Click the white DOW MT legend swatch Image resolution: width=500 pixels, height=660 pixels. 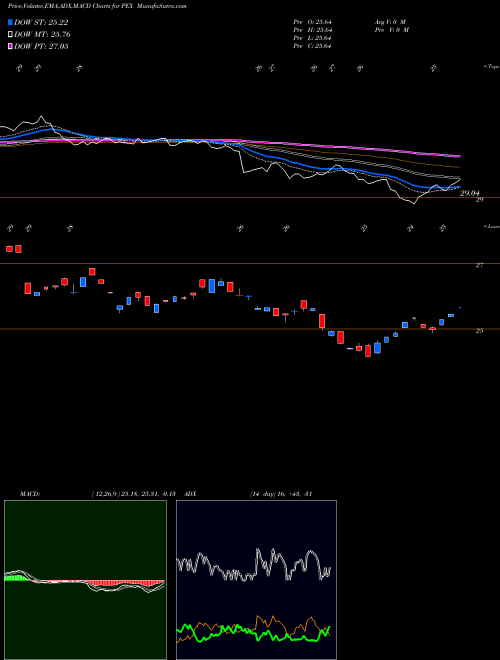point(11,35)
